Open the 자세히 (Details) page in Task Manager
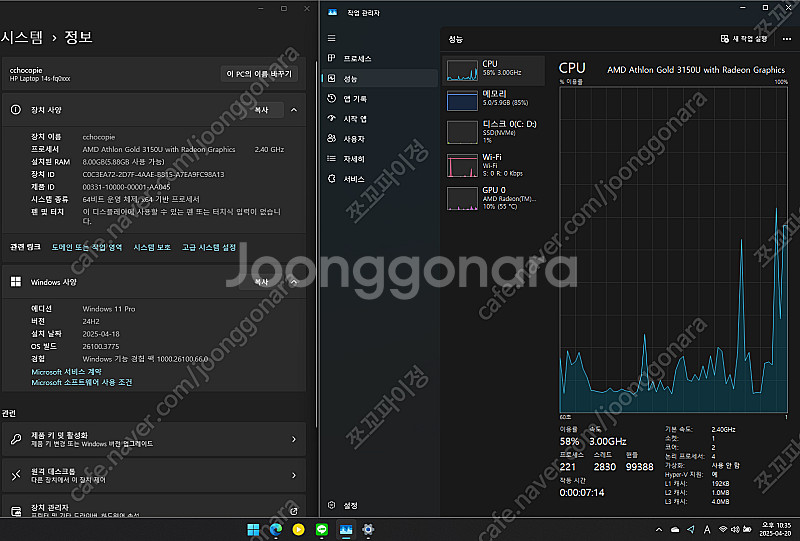Image resolution: width=800 pixels, height=541 pixels. click(x=380, y=159)
